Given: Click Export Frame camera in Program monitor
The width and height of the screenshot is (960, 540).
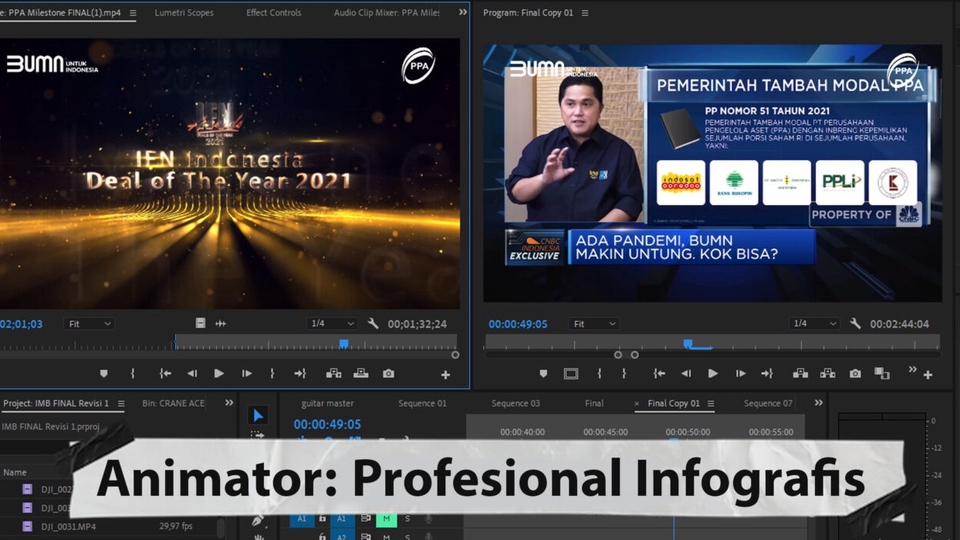Looking at the screenshot, I should [855, 373].
